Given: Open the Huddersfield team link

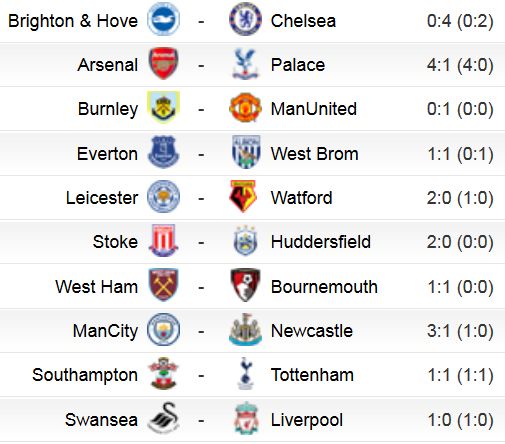Looking at the screenshot, I should coord(321,242).
